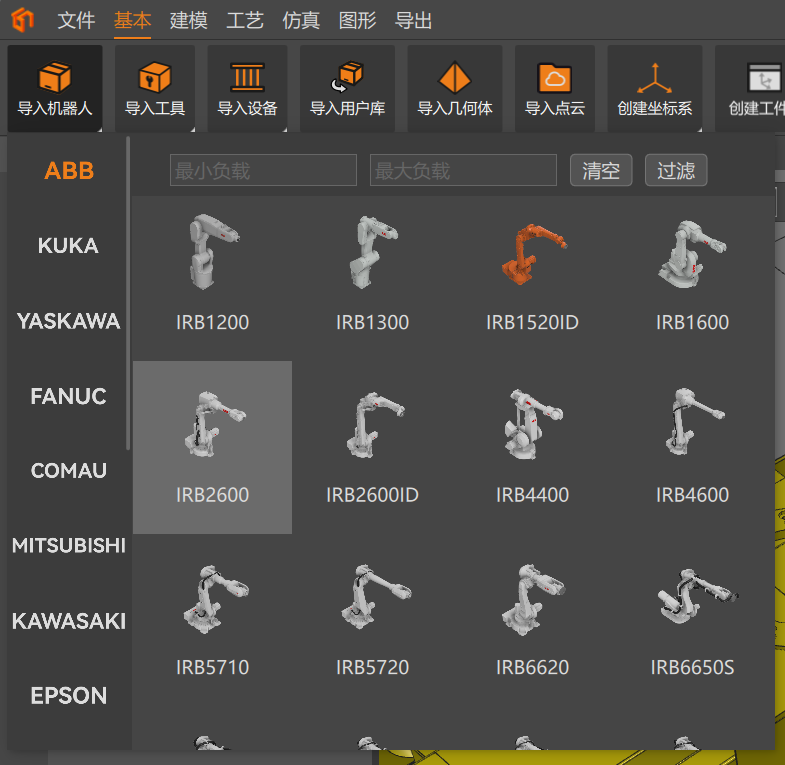Open the 图形 tab
785x765 pixels.
[357, 21]
